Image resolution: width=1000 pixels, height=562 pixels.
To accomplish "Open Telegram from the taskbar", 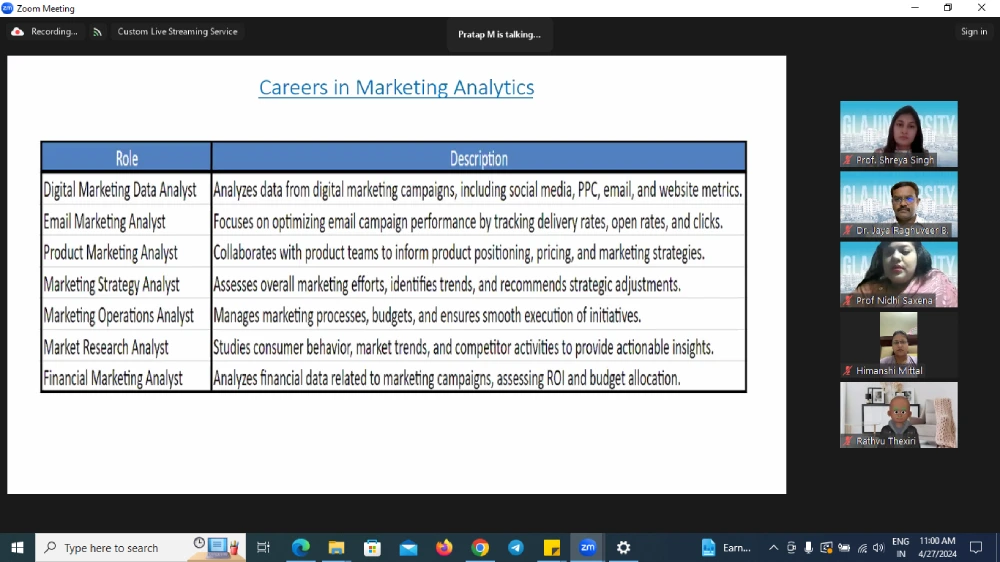I will click(x=516, y=547).
